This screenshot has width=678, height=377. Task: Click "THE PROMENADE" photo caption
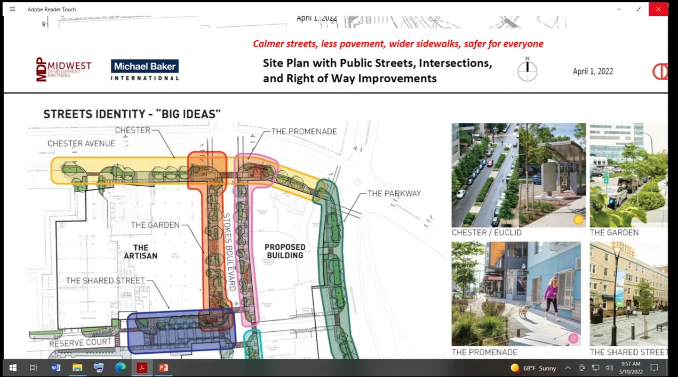[484, 352]
